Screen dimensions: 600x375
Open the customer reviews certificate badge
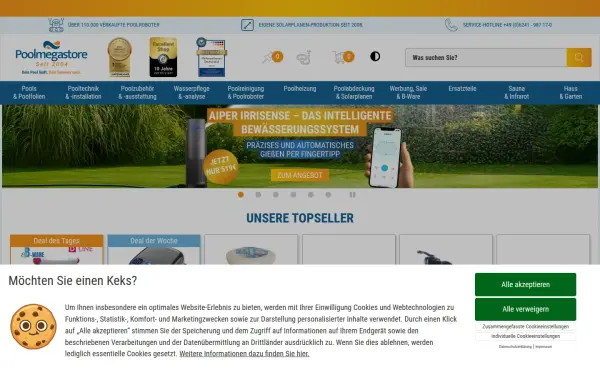pyautogui.click(x=212, y=57)
